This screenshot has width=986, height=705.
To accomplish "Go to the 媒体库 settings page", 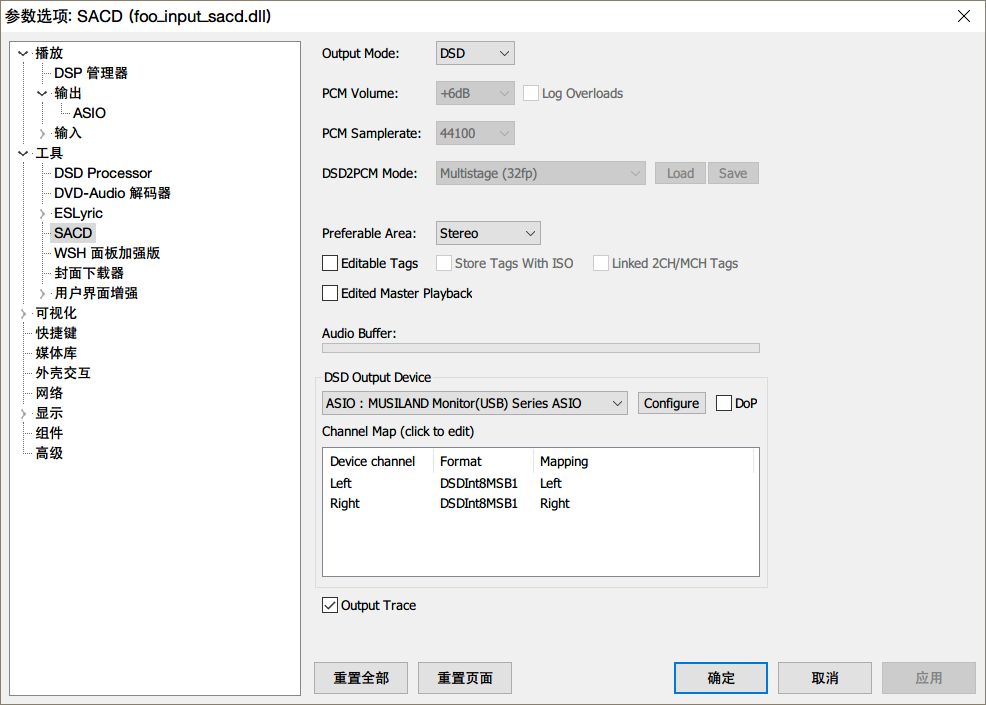I will click(56, 353).
